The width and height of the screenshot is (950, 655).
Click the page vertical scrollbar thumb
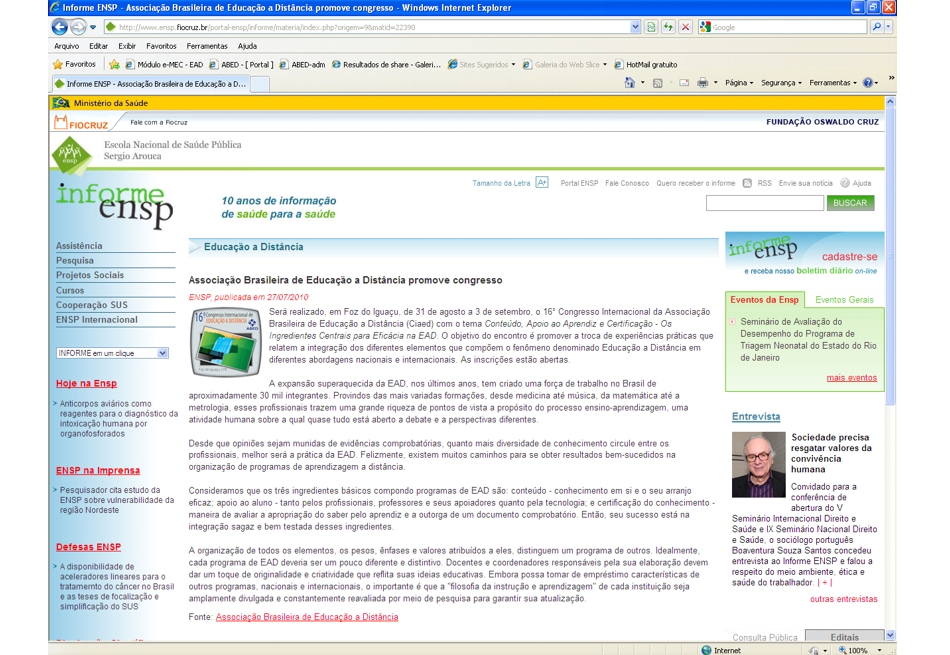tap(890, 257)
